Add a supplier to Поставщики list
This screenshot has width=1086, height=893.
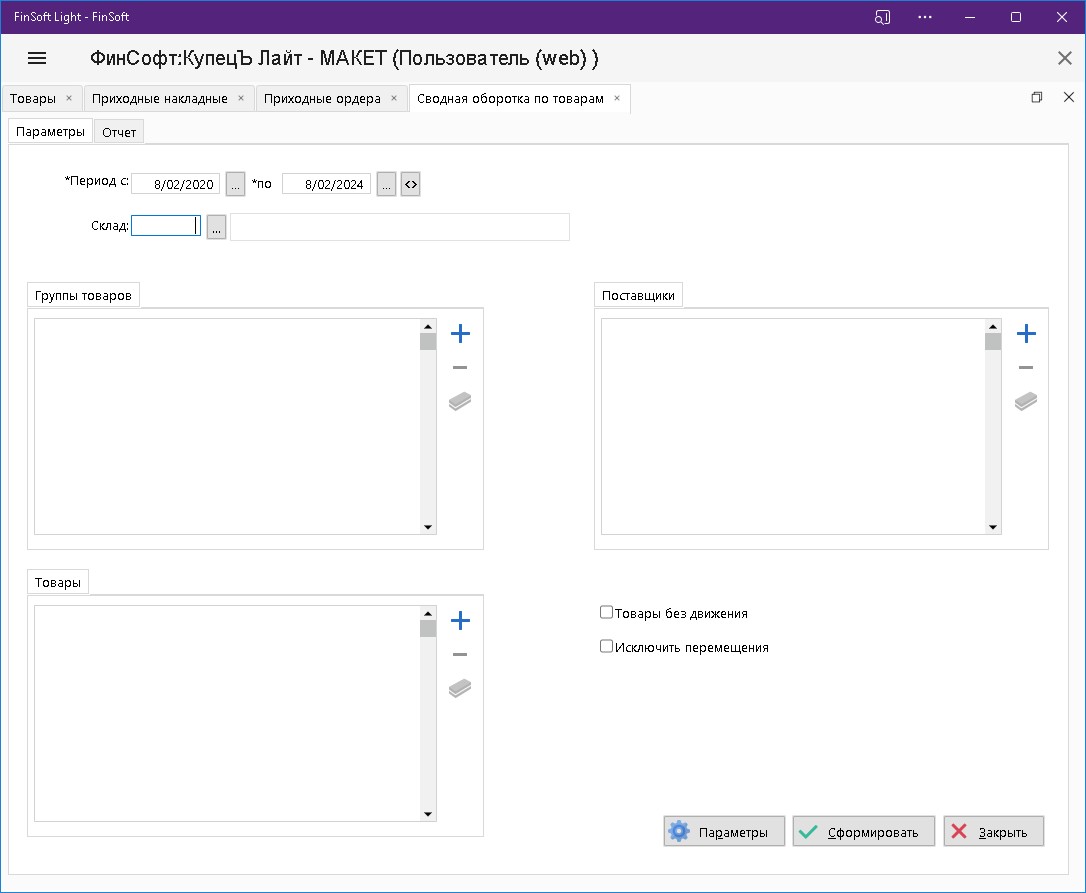1026,334
